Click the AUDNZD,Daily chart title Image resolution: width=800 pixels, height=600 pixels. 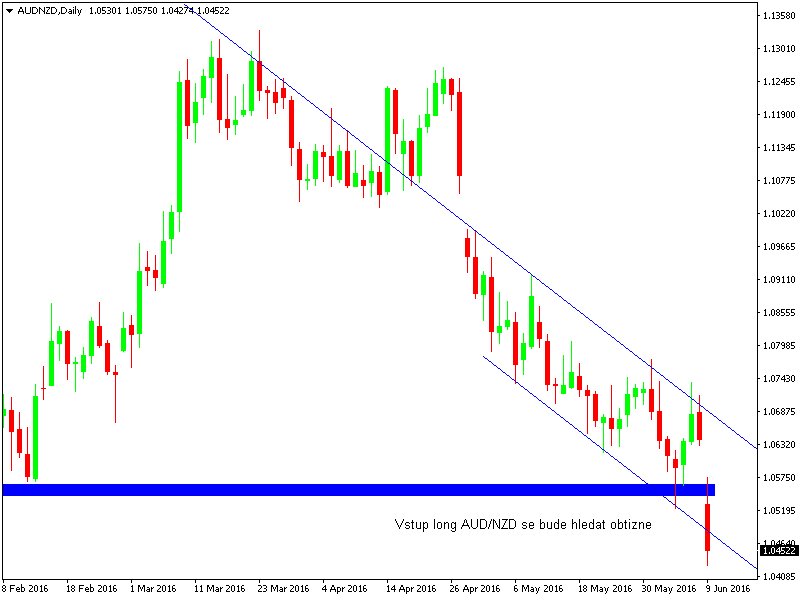49,11
